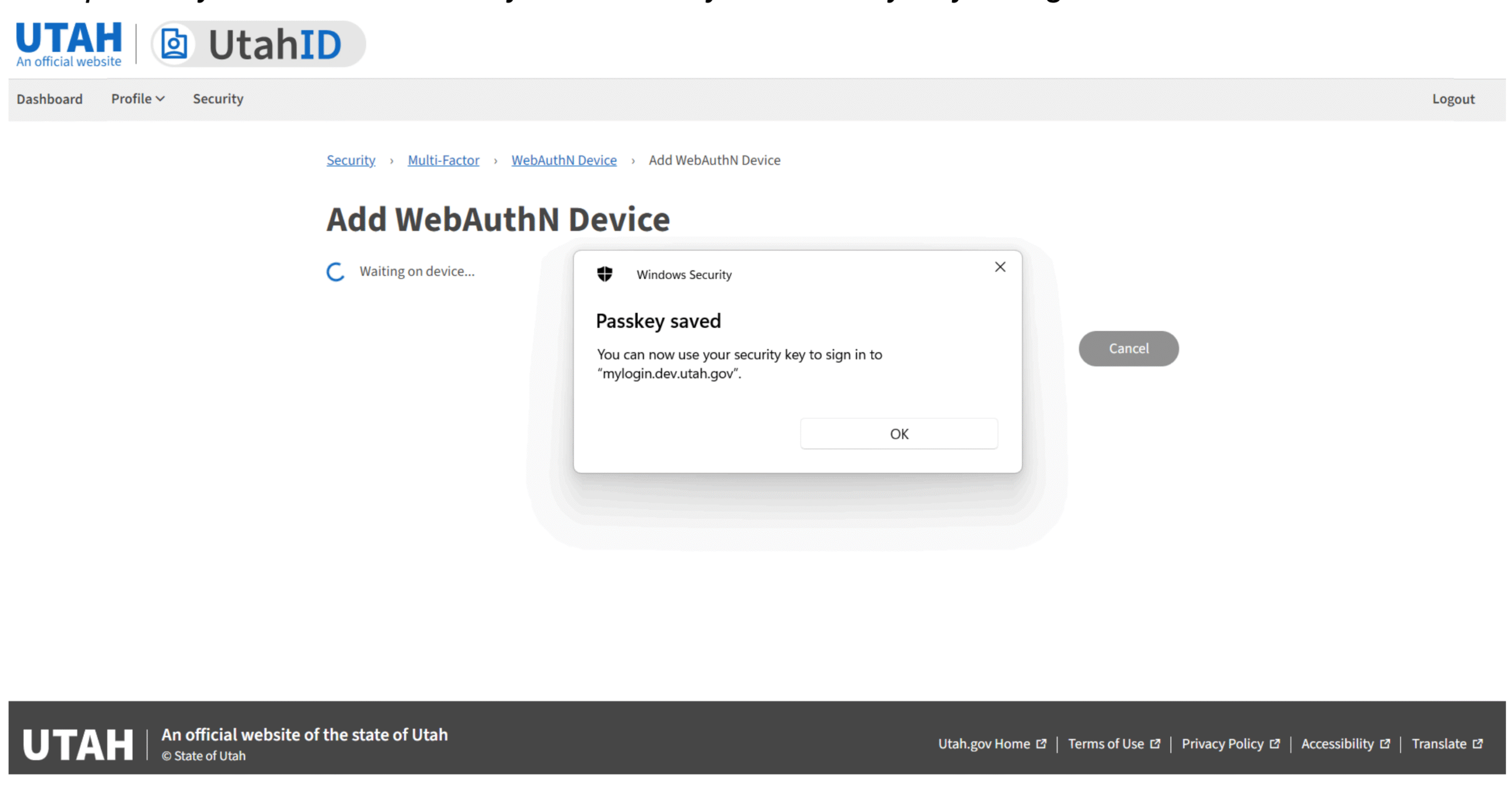This screenshot has width=1512, height=791.
Task: Open the Security nav menu item
Action: coord(218,99)
